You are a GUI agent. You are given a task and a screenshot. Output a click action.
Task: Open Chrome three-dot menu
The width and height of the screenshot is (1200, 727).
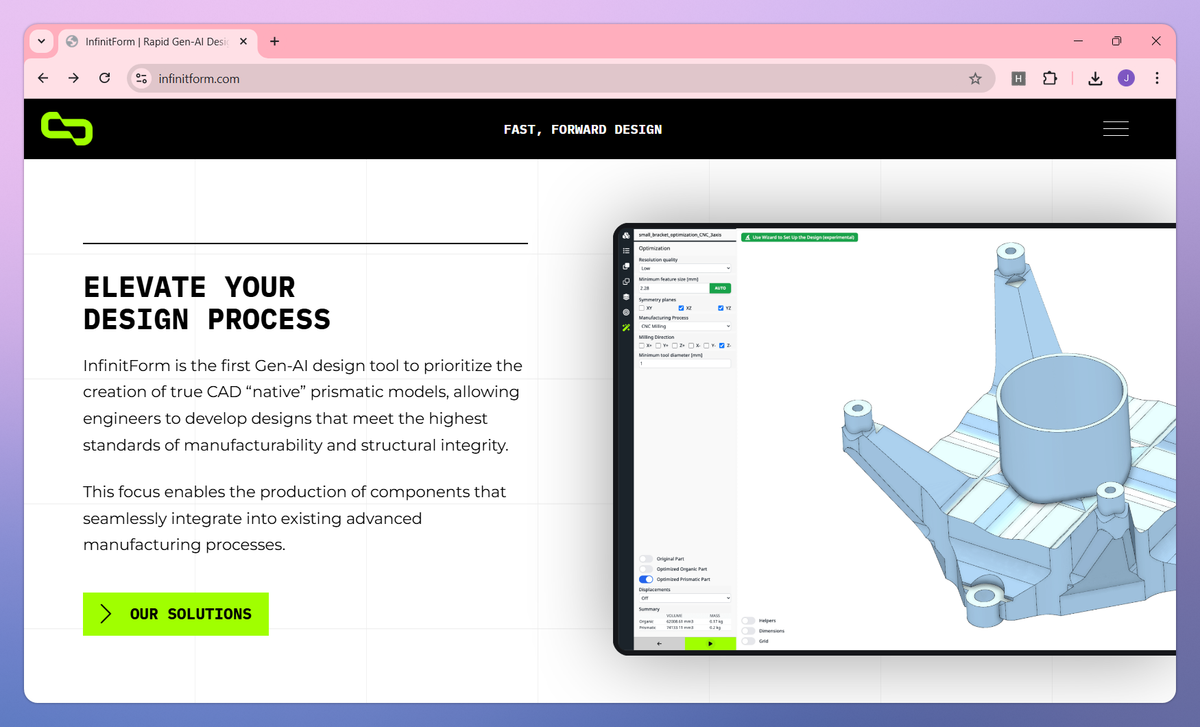[x=1157, y=78]
